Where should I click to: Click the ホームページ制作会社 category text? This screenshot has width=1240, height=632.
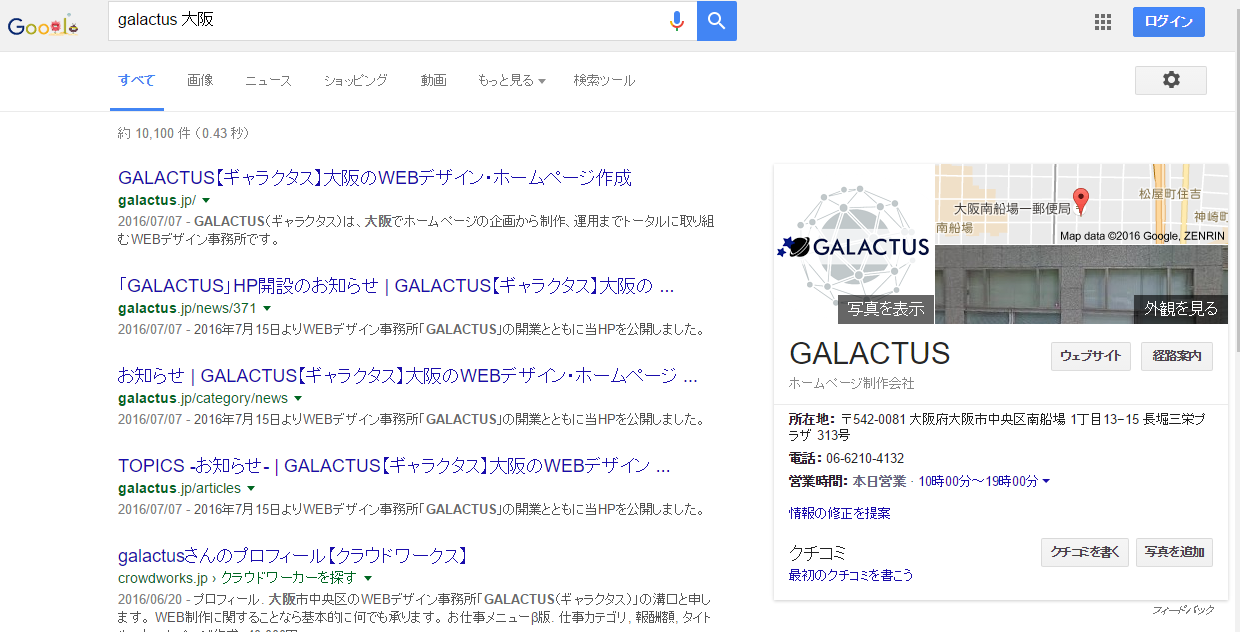pos(852,383)
